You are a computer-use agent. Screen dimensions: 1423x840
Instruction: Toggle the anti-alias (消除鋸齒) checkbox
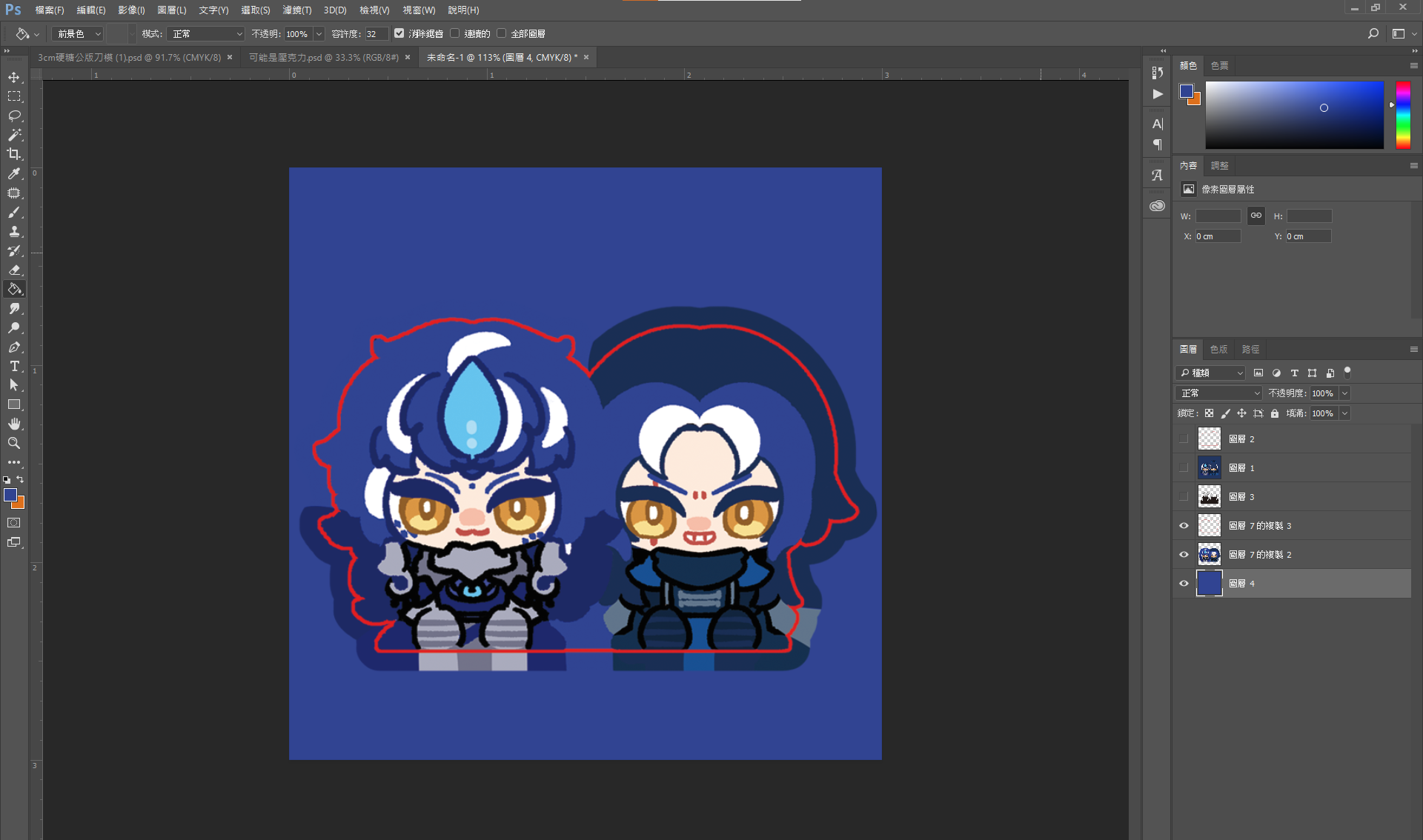click(x=399, y=33)
